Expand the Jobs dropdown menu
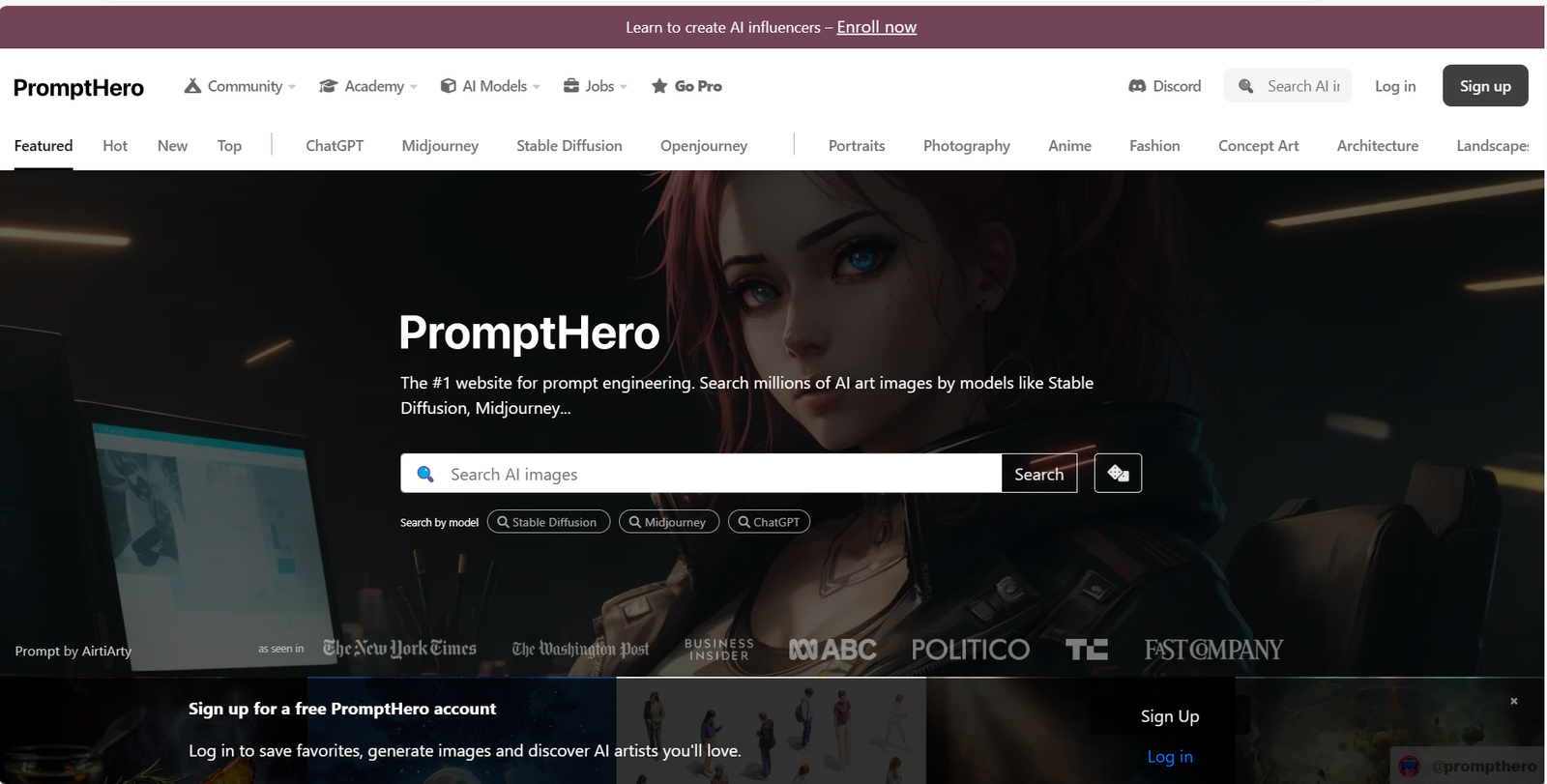Image resolution: width=1547 pixels, height=784 pixels. (596, 86)
